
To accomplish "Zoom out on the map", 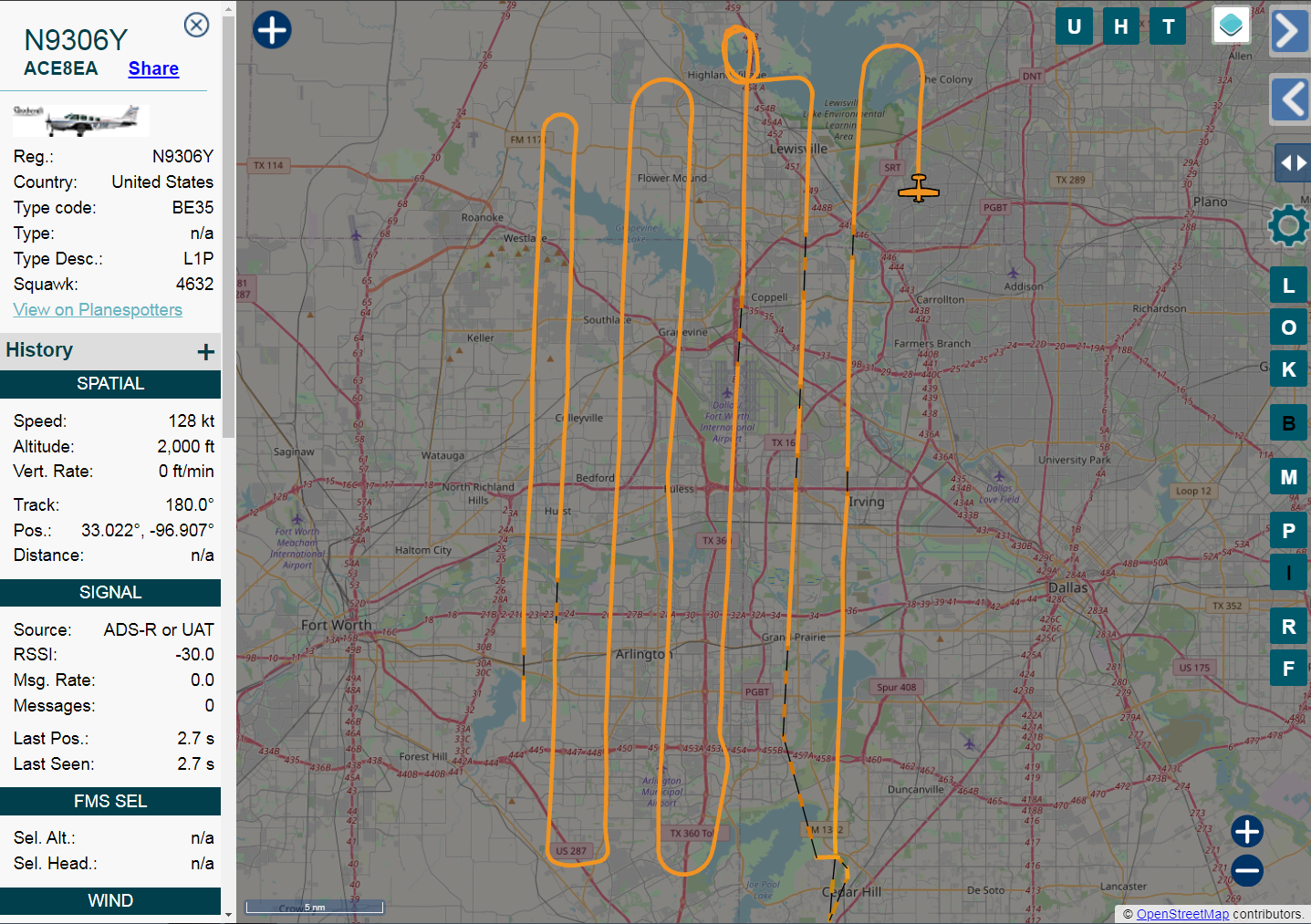I will click(1247, 871).
